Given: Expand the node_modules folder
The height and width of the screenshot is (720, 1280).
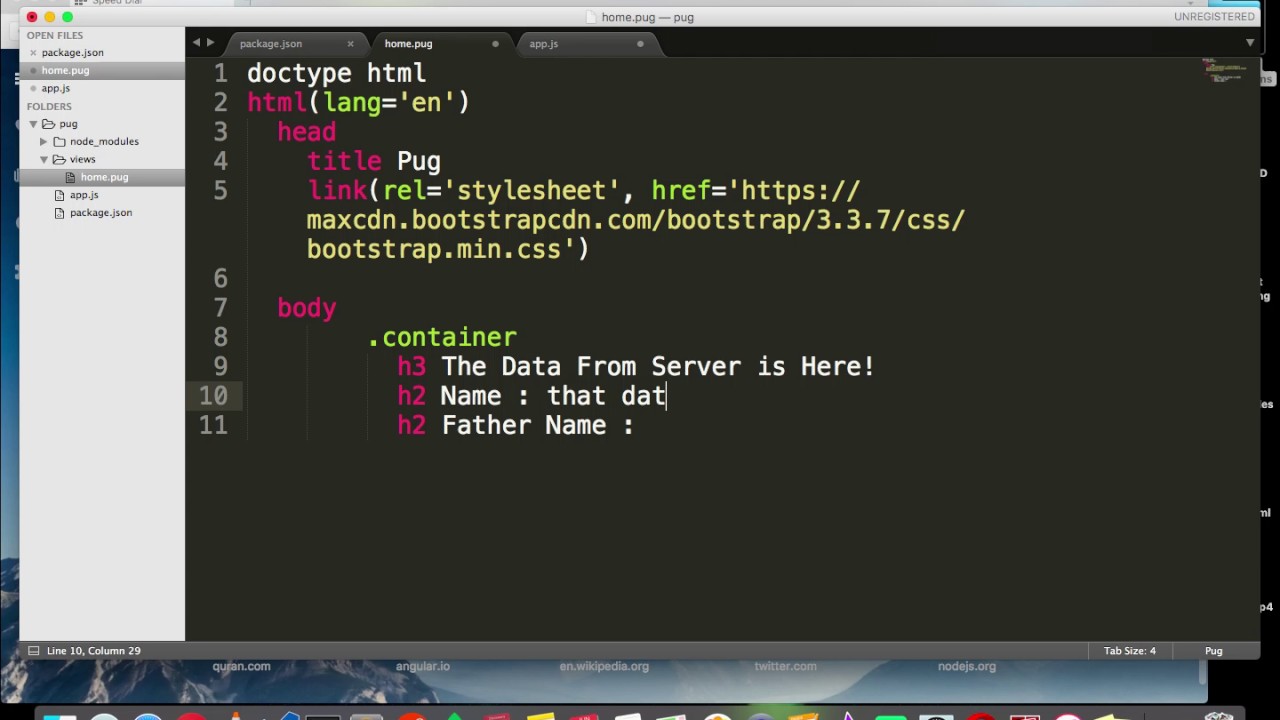Looking at the screenshot, I should [44, 141].
